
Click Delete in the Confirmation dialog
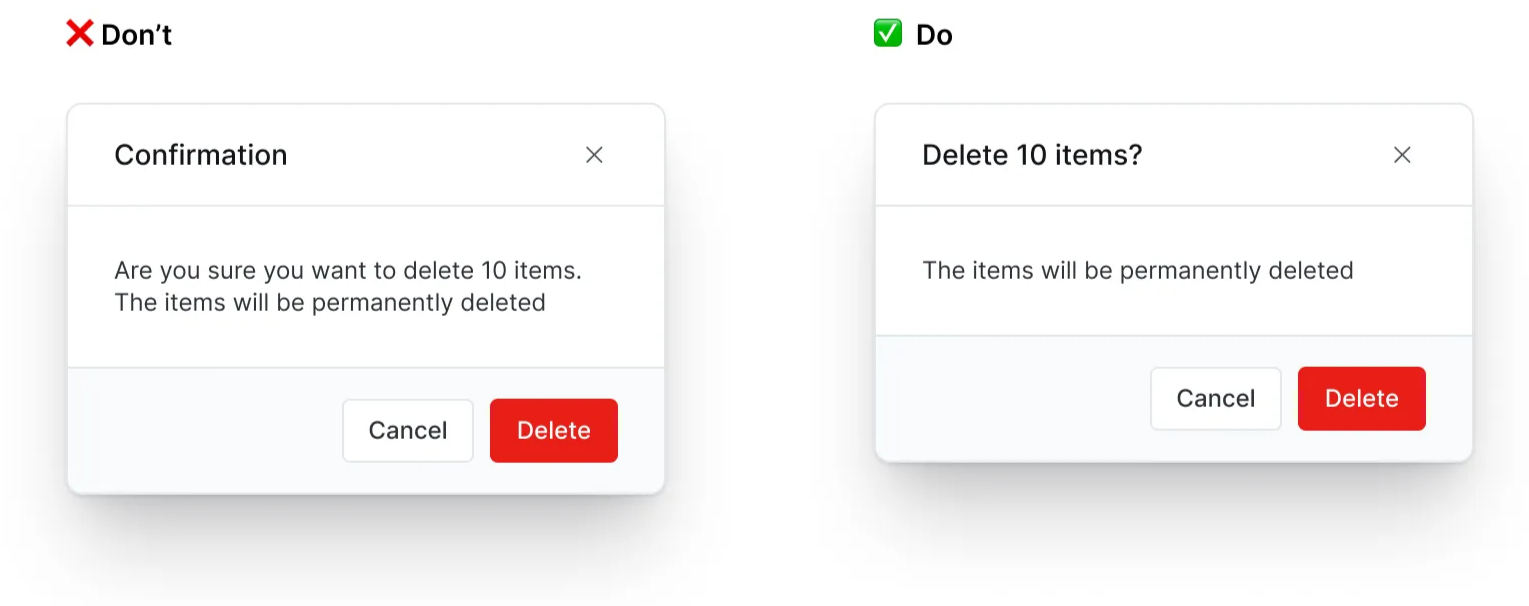[x=553, y=430]
